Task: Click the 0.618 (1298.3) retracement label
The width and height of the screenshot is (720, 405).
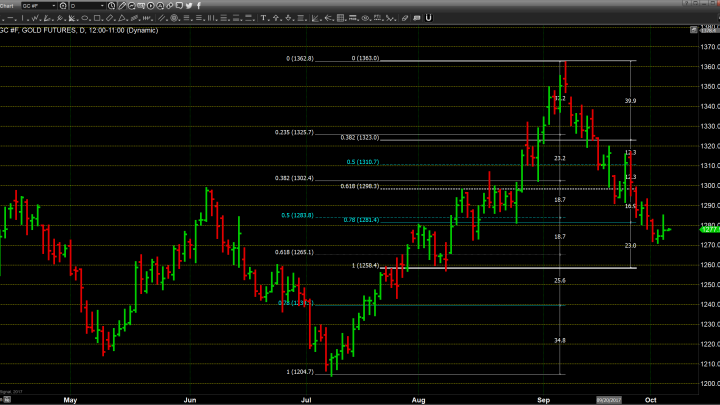Action: pos(360,186)
